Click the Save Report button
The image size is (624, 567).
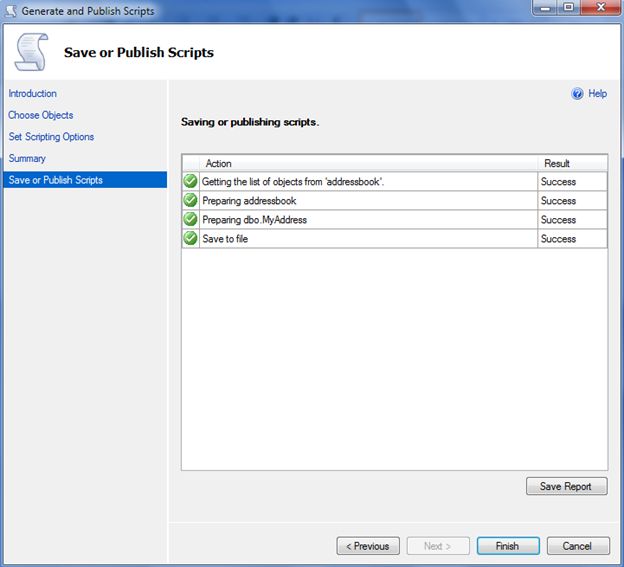click(567, 486)
